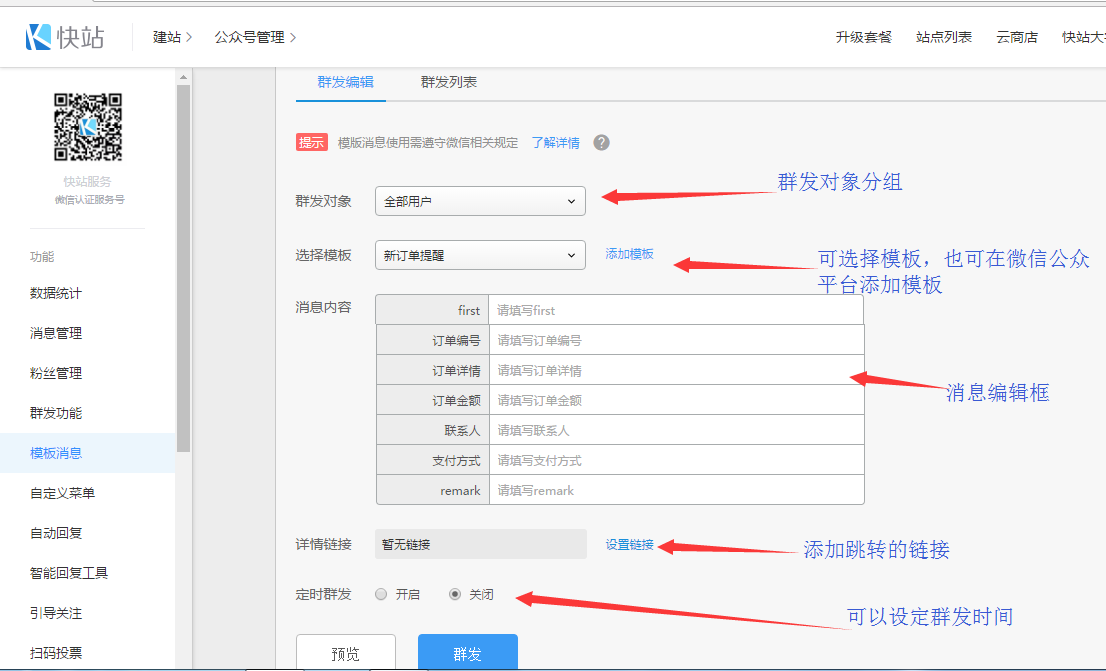
Task: Click the blue 群发 send button
Action: [467, 653]
